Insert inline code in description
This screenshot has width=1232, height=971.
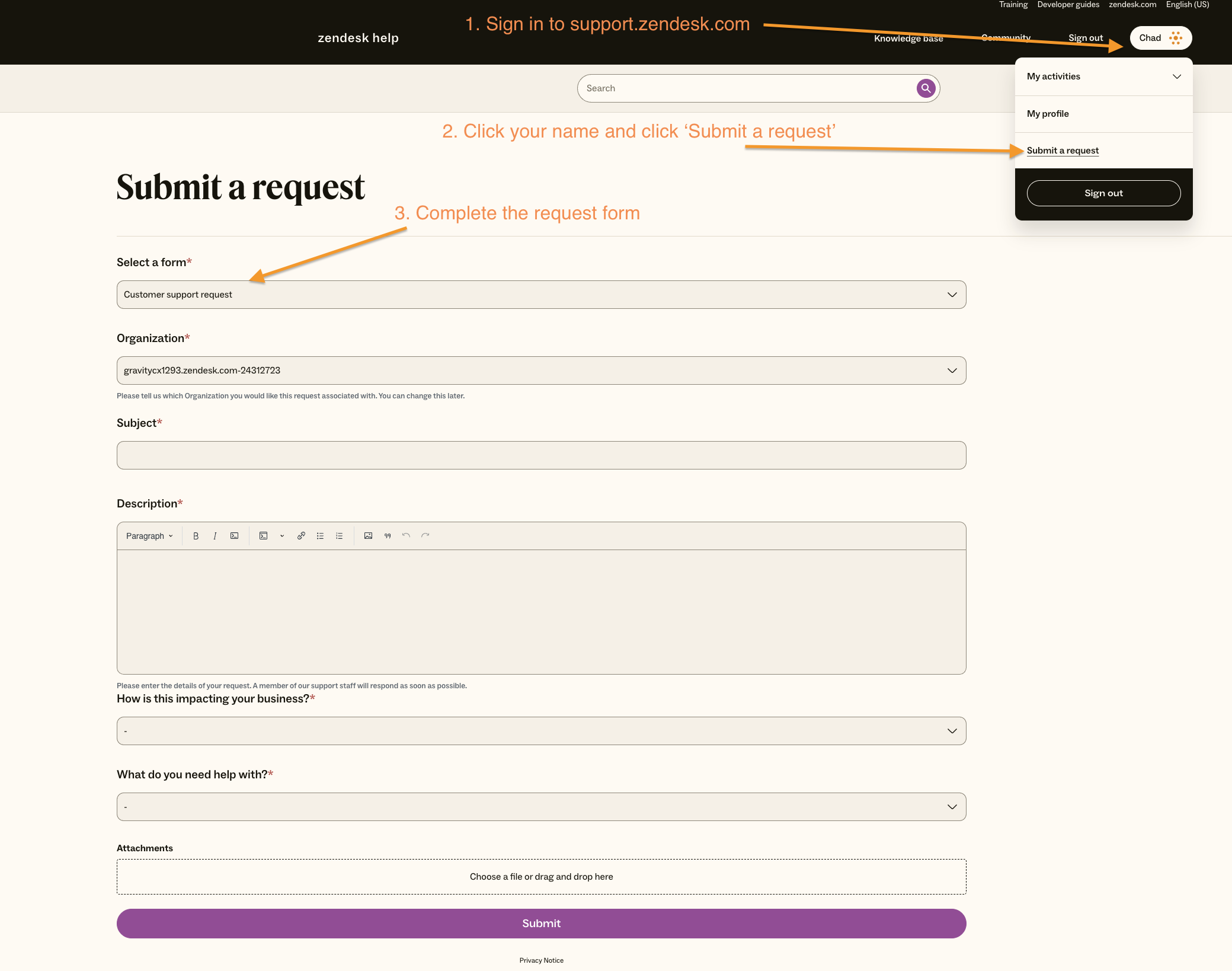(235, 536)
